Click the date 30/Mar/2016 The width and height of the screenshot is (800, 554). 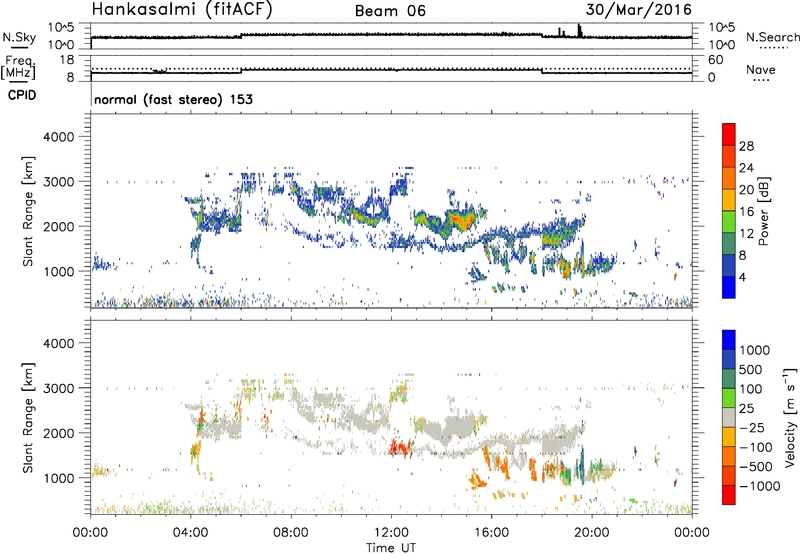(x=639, y=10)
